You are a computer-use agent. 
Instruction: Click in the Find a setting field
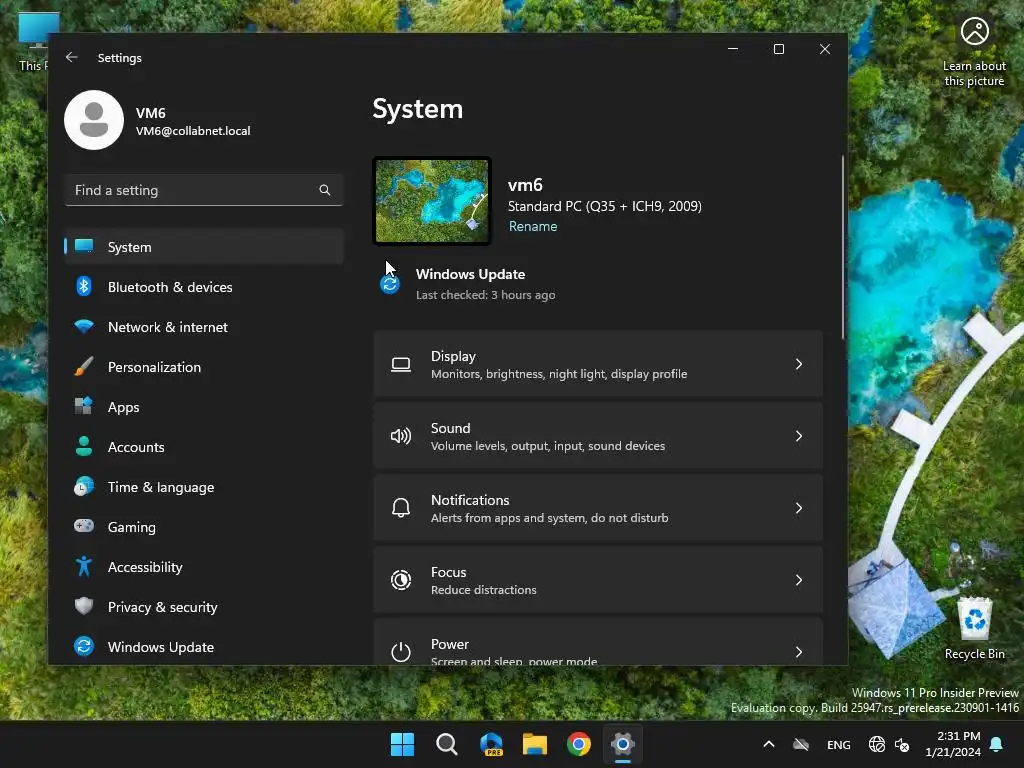click(204, 190)
